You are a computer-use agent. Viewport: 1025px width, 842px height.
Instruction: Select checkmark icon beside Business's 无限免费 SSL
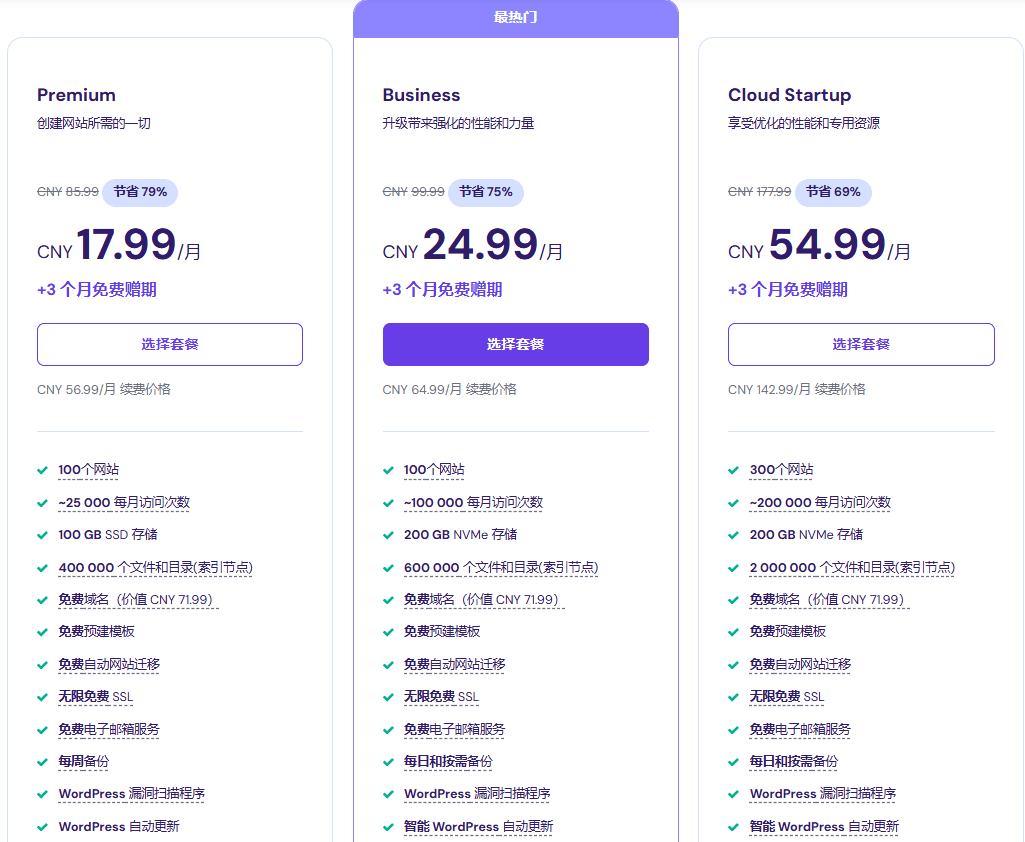tap(388, 697)
